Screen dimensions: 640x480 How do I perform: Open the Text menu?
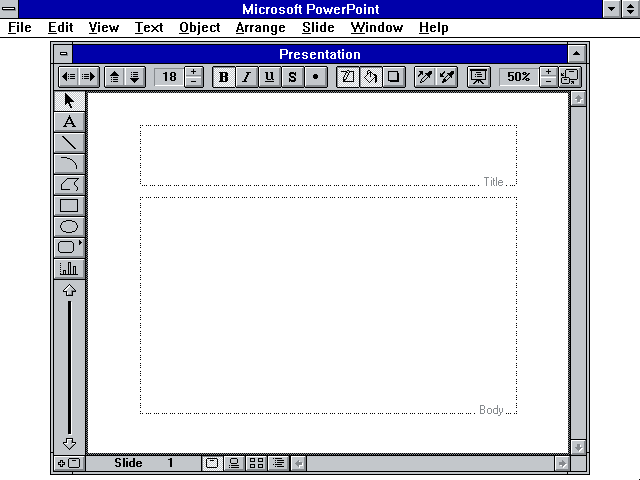149,27
